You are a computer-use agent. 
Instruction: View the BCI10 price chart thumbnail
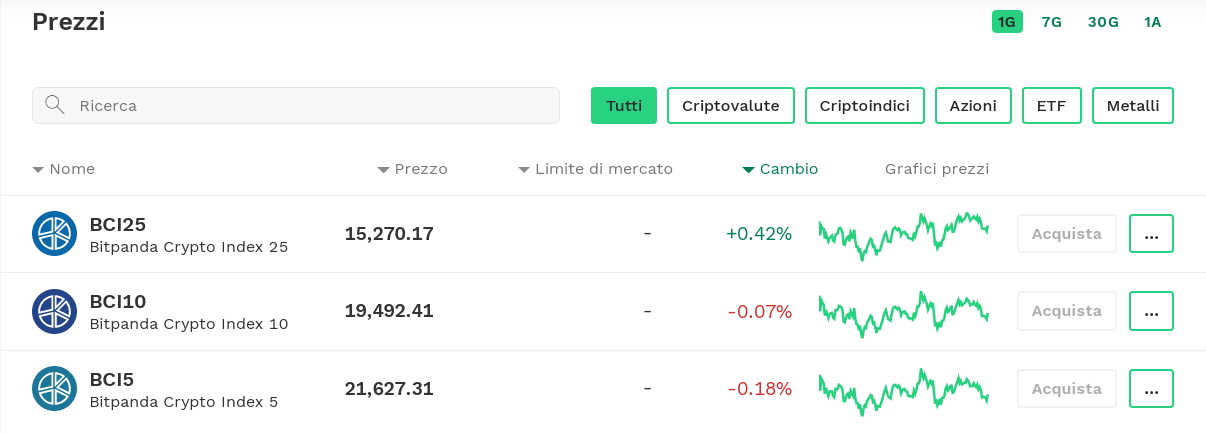click(903, 311)
